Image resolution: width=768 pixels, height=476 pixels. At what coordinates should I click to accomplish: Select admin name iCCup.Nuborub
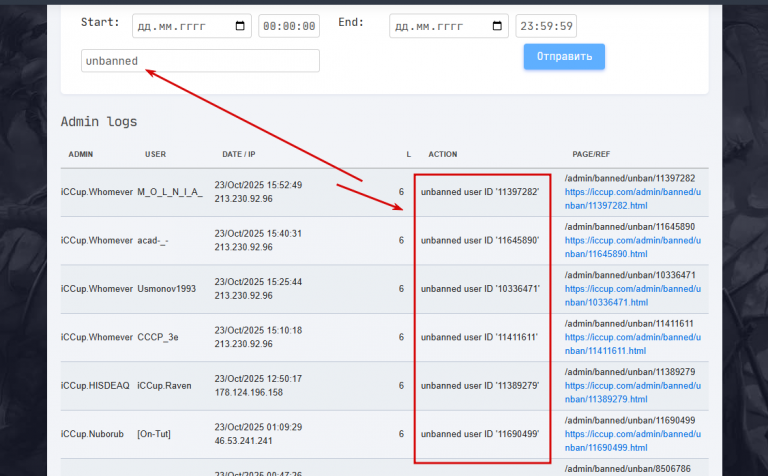point(92,434)
